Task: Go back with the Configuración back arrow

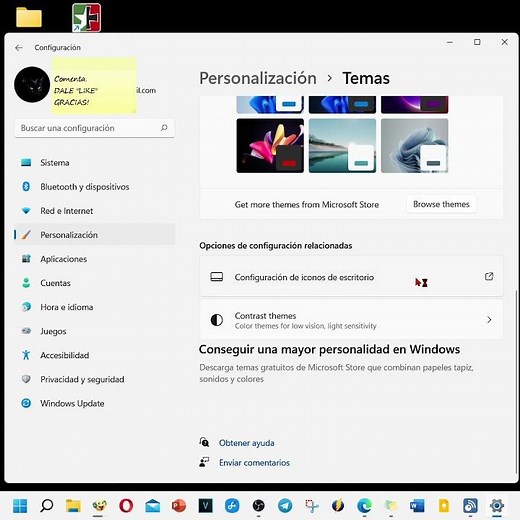Action: (19, 48)
